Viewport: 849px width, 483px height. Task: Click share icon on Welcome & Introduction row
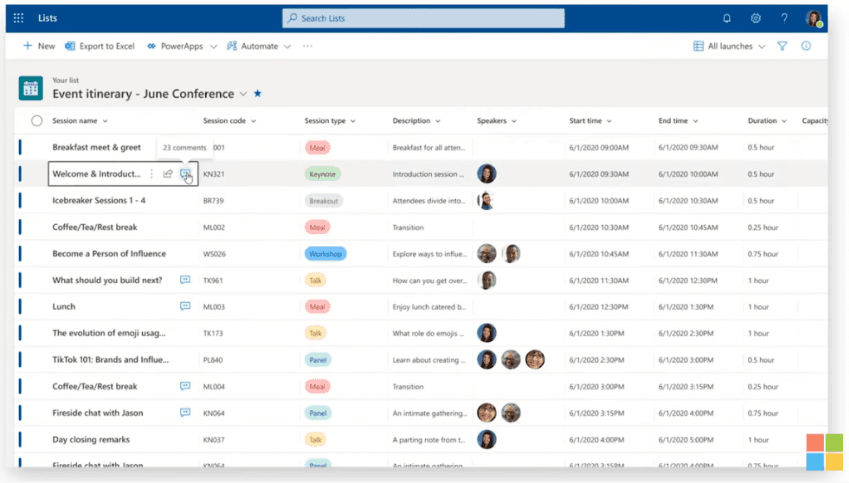click(x=168, y=174)
